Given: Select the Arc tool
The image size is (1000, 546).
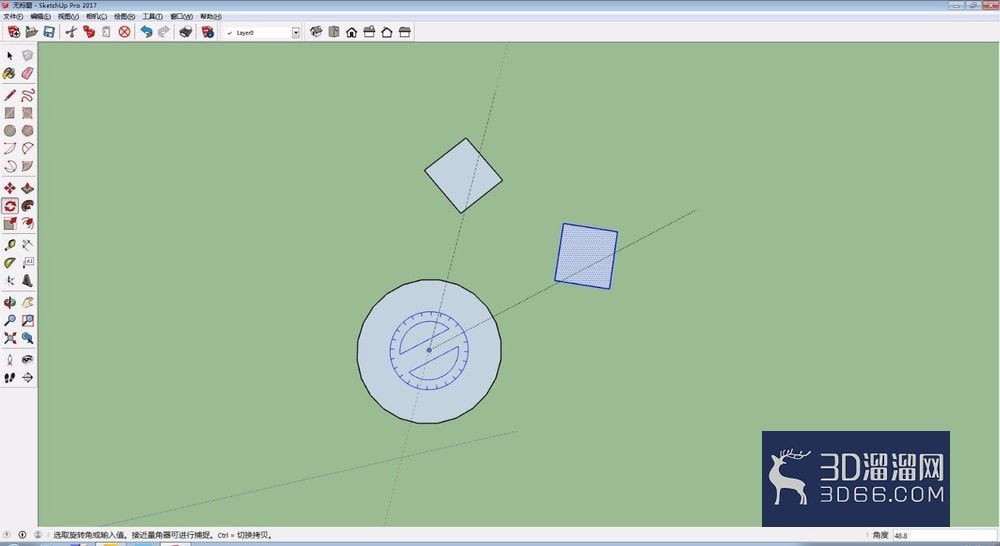Looking at the screenshot, I should click(10, 149).
